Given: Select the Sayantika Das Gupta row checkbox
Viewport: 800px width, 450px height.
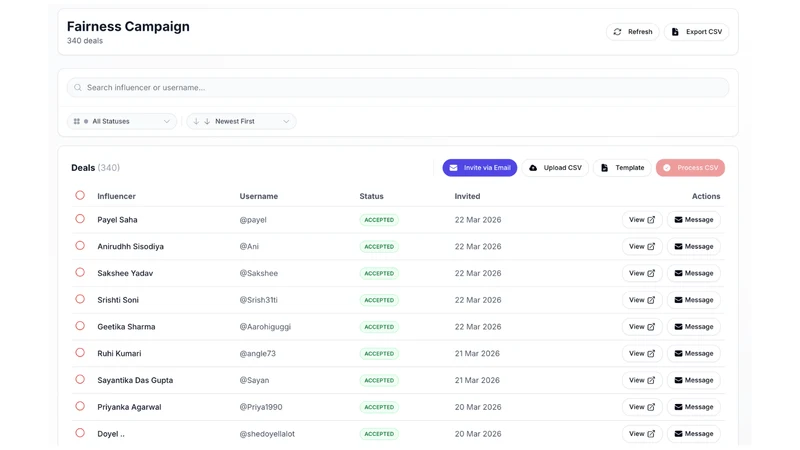Looking at the screenshot, I should (80, 379).
